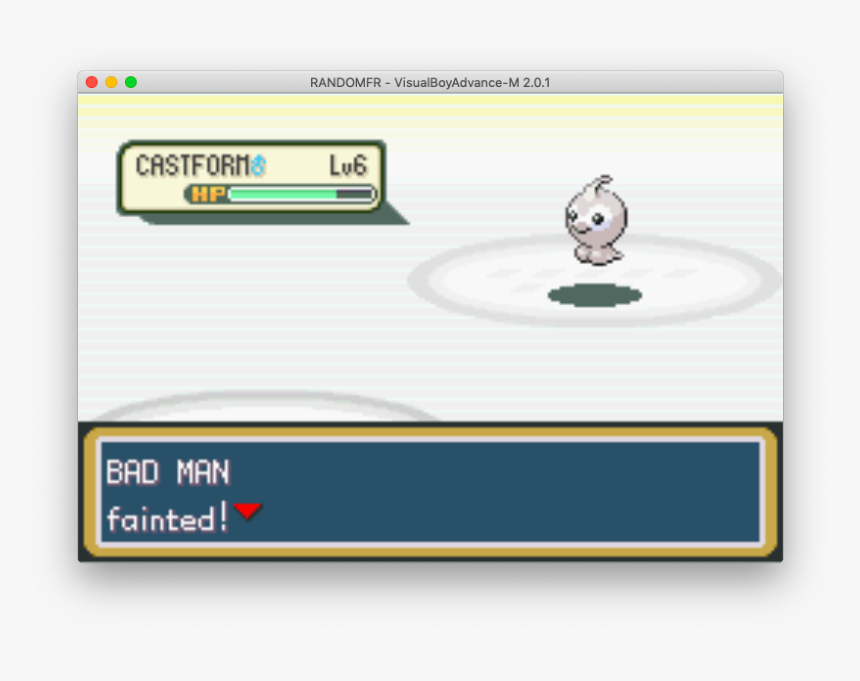Click the word fainted! in message box

tap(167, 519)
